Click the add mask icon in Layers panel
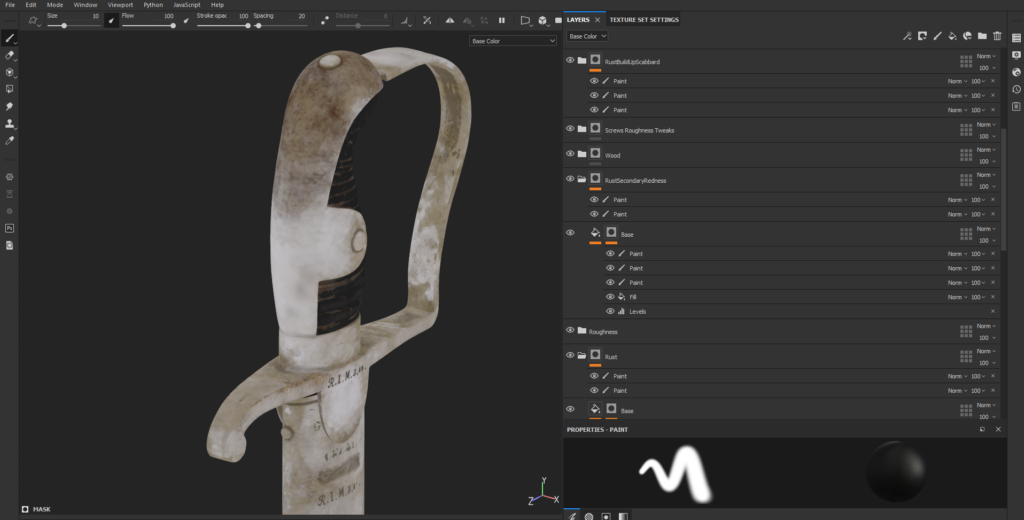This screenshot has width=1024, height=520. point(922,36)
